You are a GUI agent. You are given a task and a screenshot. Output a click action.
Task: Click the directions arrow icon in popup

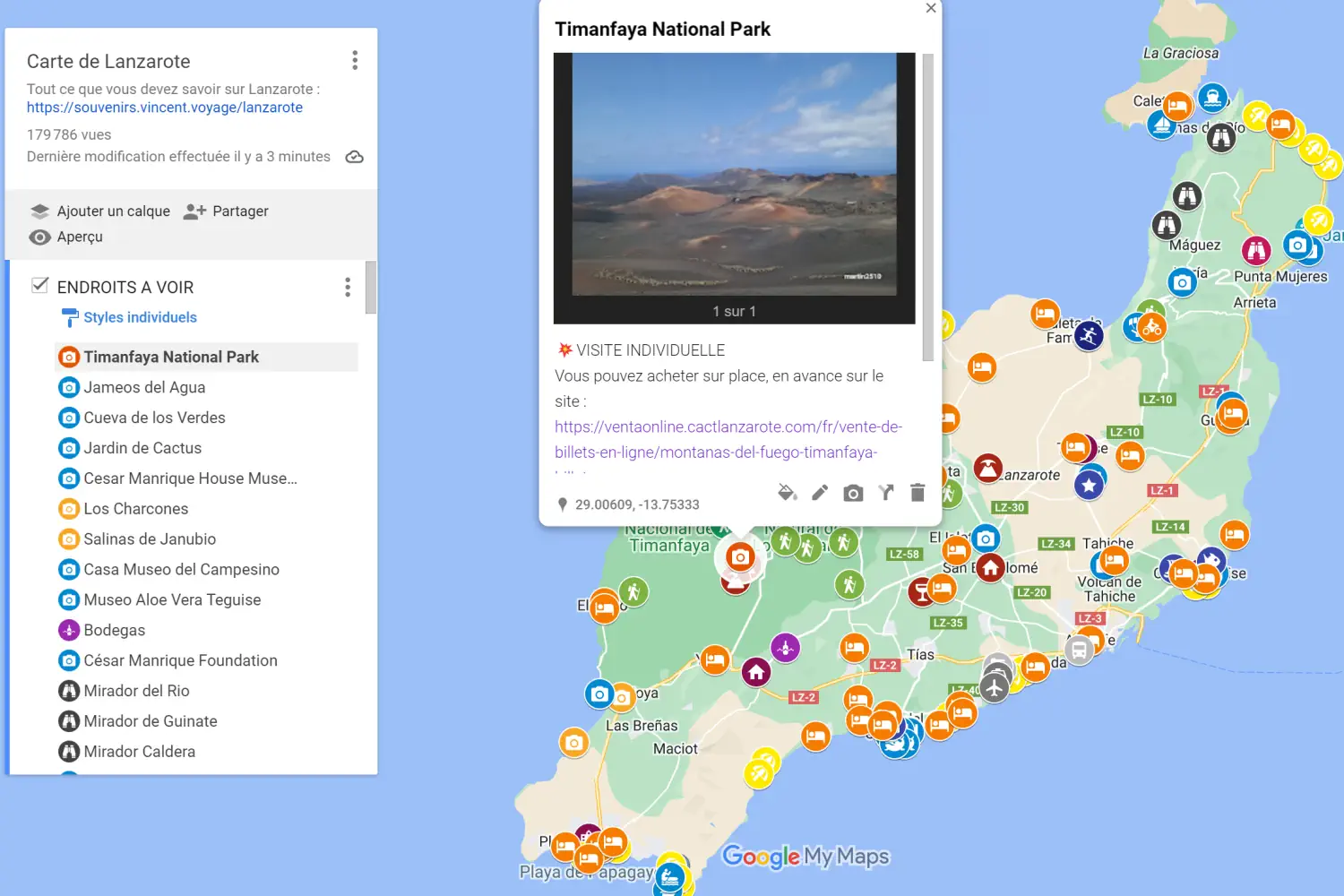click(886, 493)
